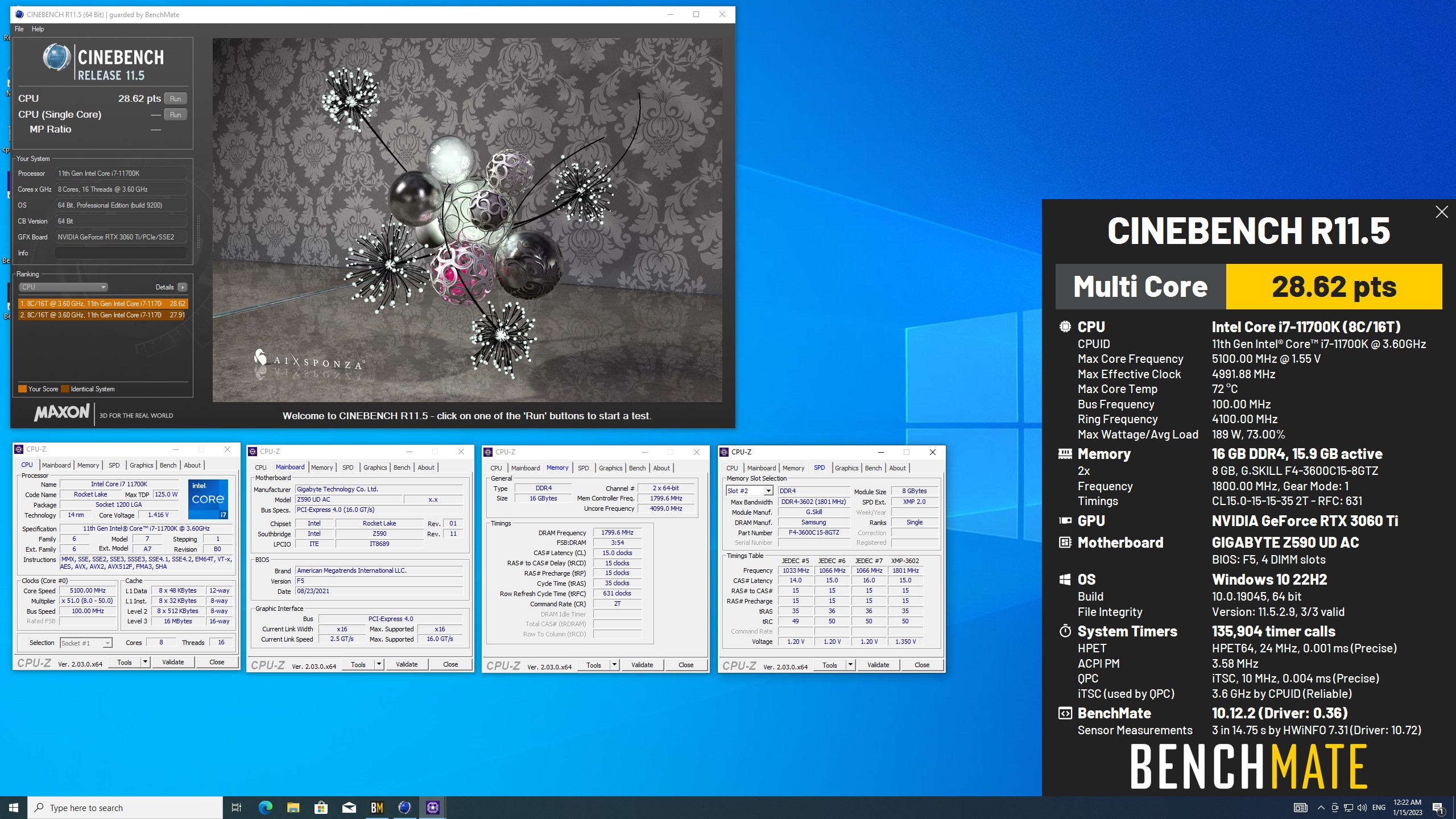This screenshot has width=1456, height=819.
Task: Launch Microsoft Edge from the taskbar
Action: click(265, 808)
